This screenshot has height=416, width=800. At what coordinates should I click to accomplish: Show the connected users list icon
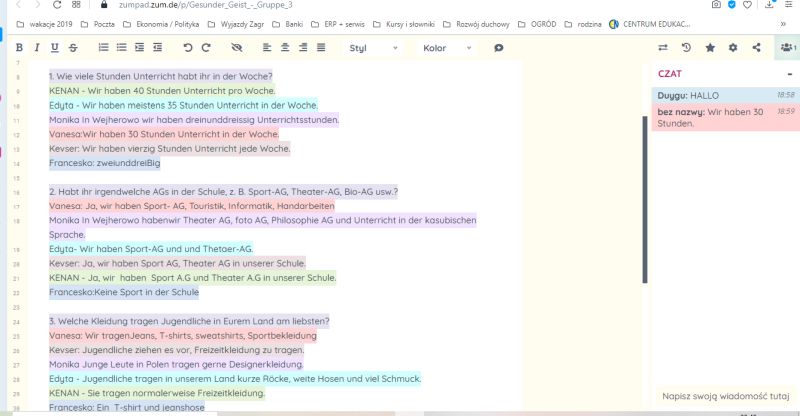coord(787,47)
